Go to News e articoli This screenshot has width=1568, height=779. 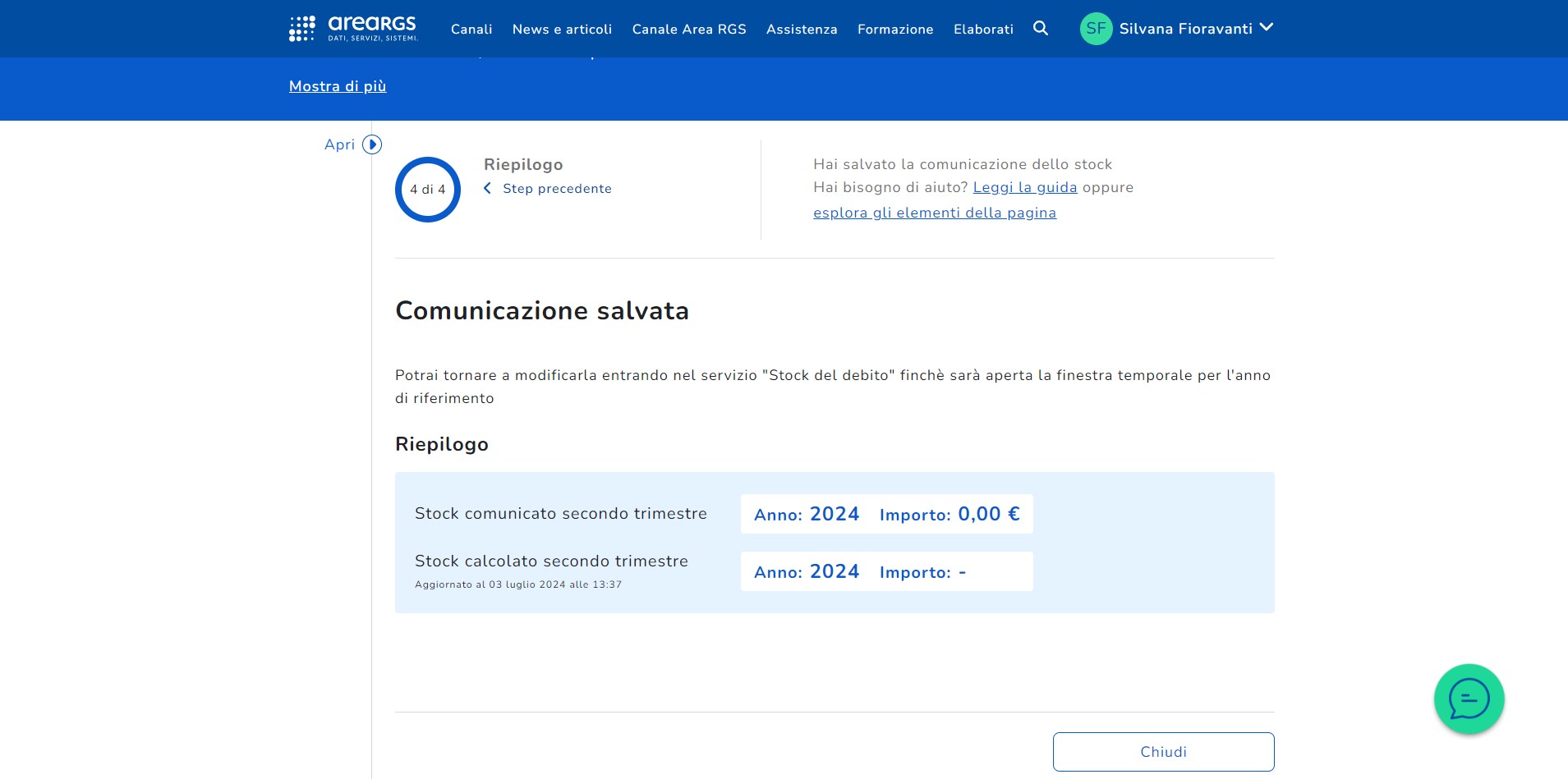tap(562, 30)
